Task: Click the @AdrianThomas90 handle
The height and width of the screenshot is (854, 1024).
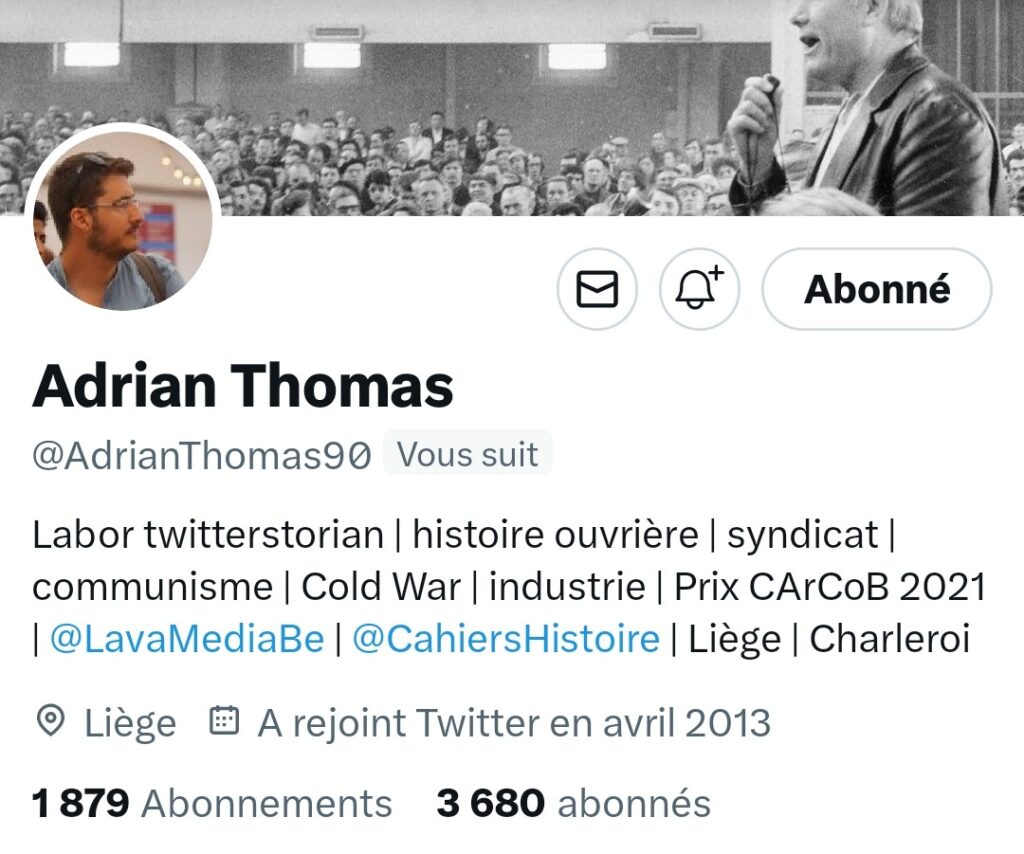Action: pyautogui.click(x=202, y=455)
